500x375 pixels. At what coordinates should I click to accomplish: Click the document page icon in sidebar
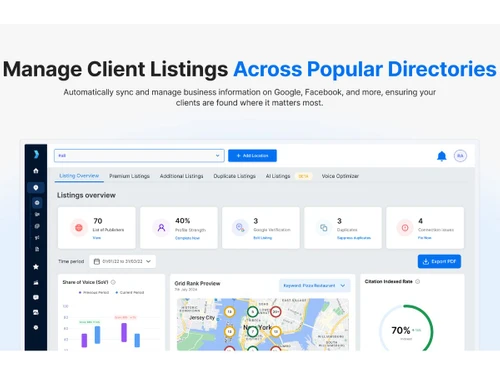point(37,249)
